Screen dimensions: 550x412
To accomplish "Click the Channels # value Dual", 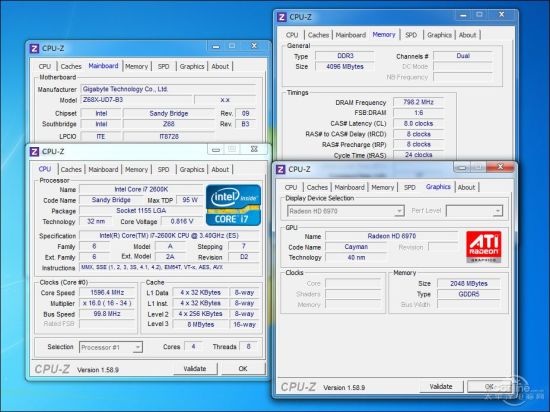I will (463, 56).
